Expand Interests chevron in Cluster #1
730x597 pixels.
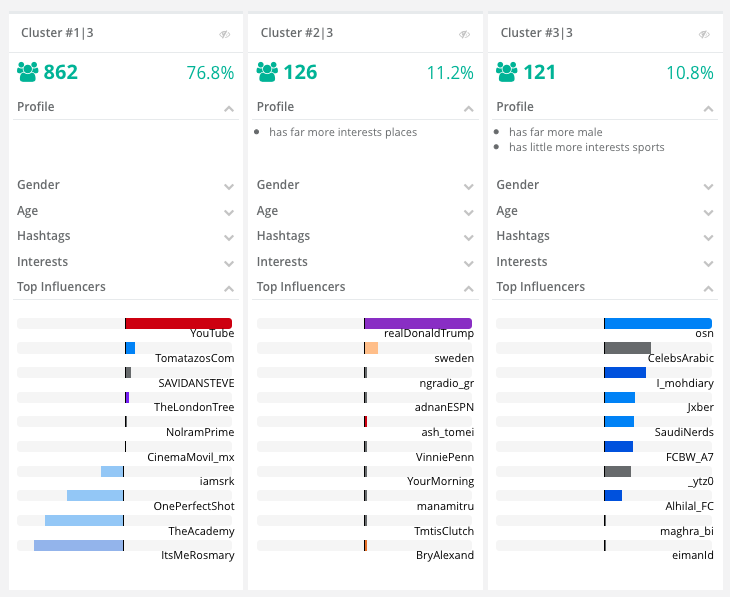(229, 264)
